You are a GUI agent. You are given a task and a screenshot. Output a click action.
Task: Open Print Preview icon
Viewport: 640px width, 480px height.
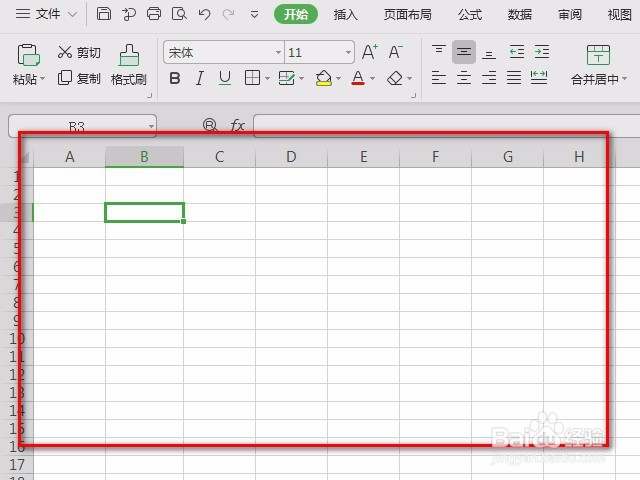(179, 14)
